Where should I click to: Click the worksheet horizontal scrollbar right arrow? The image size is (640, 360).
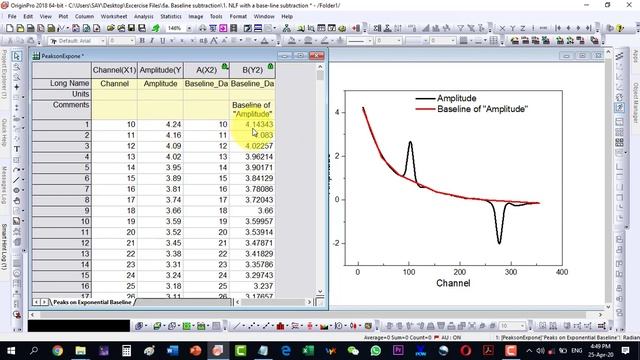point(309,302)
